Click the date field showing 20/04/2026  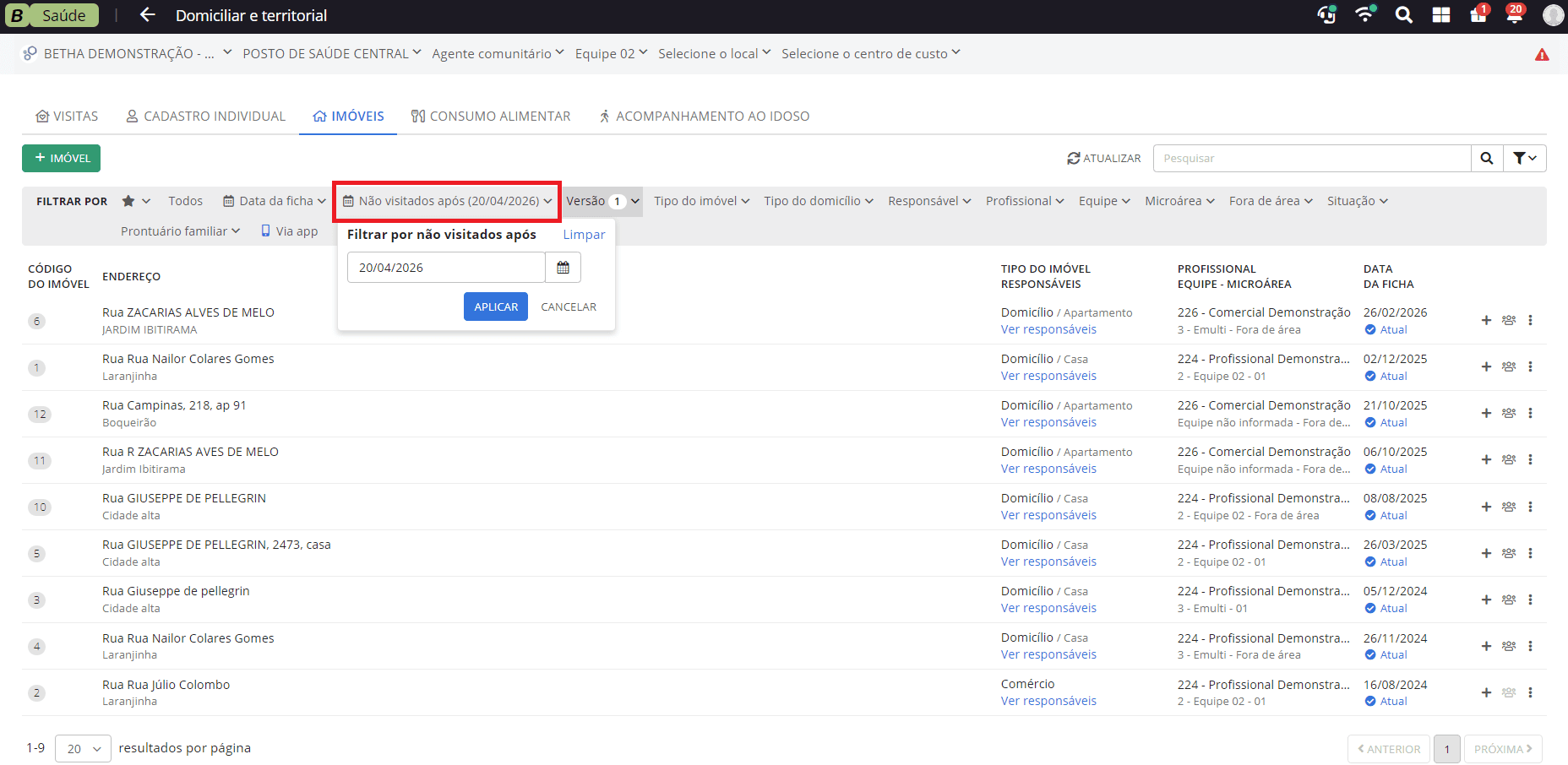[446, 268]
